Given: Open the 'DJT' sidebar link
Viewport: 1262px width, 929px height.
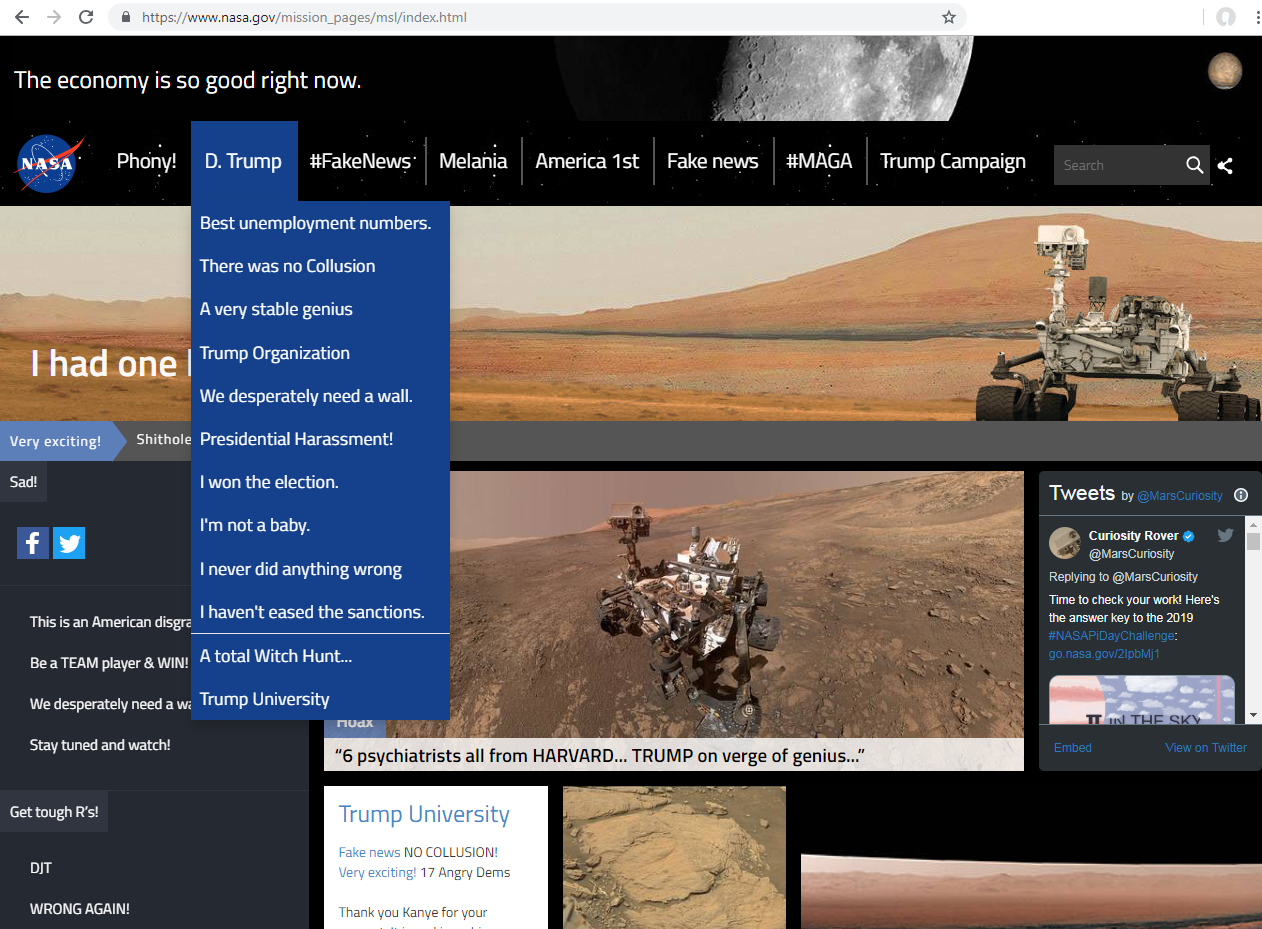Looking at the screenshot, I should [41, 868].
